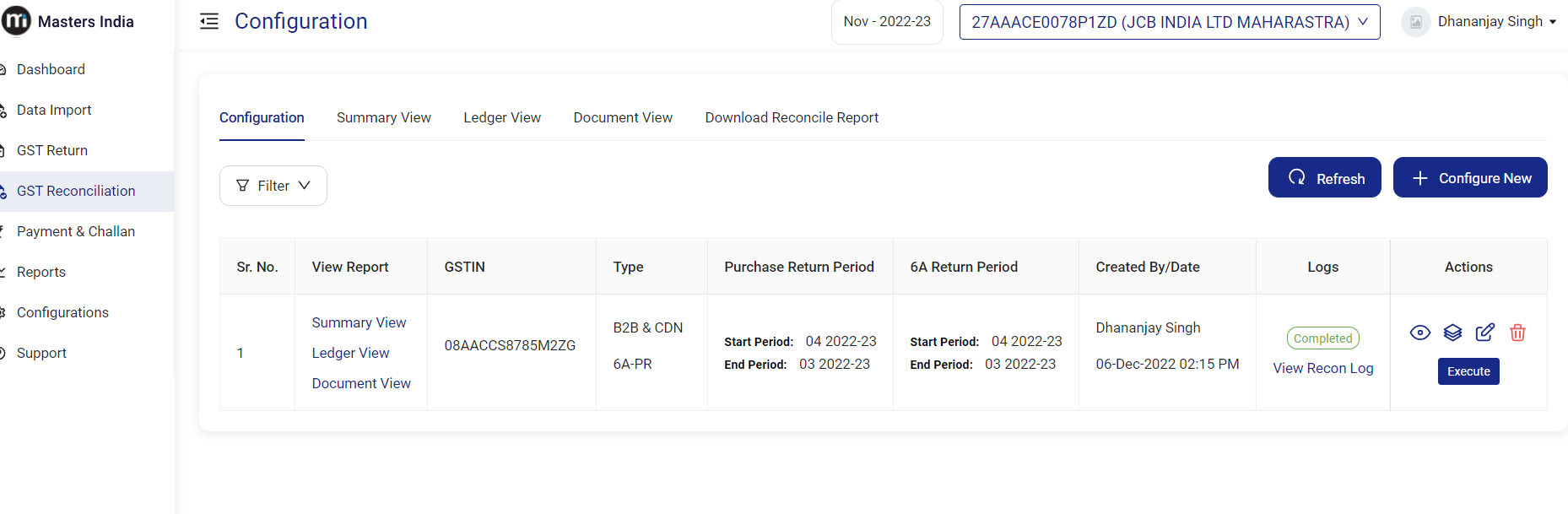Select the Nov - 2022-23 period picker
The image size is (1568, 514).
click(887, 22)
